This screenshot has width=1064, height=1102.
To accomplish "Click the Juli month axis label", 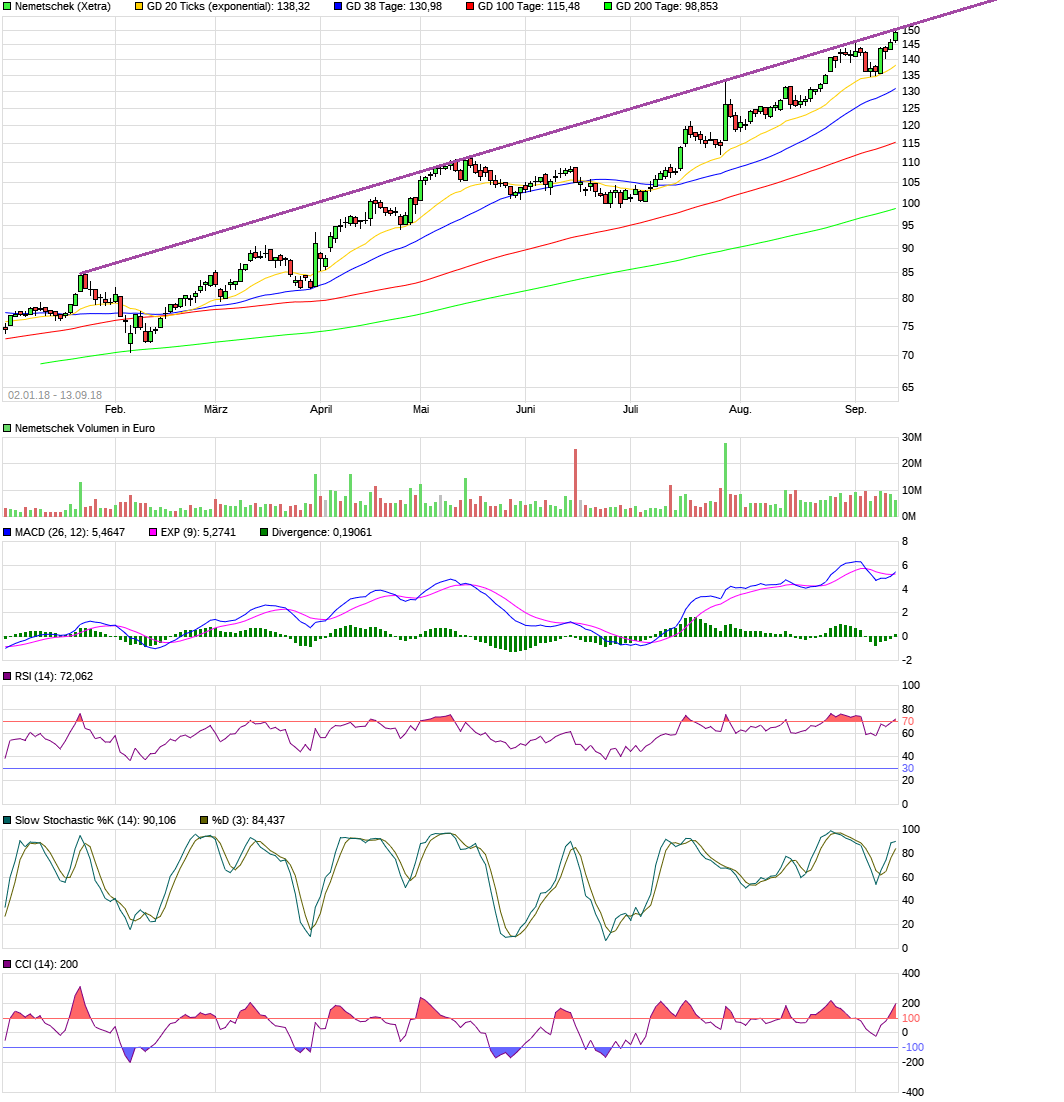I will pos(630,409).
